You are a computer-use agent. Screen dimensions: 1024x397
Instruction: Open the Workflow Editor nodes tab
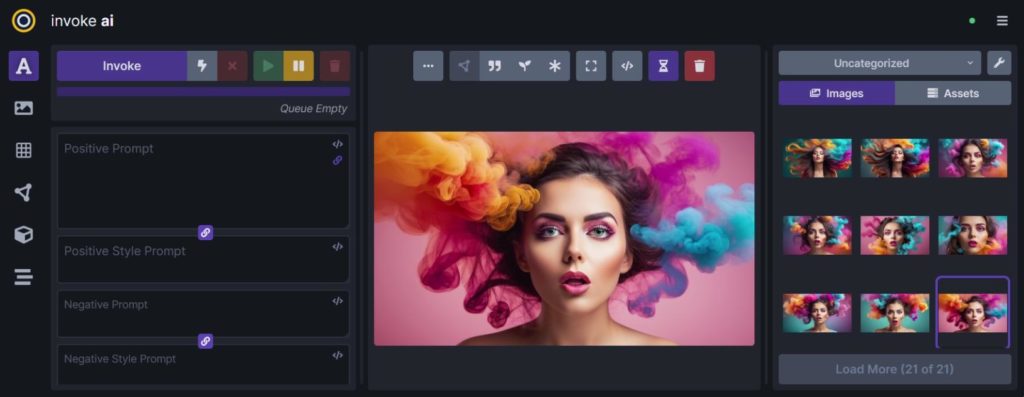pos(24,193)
